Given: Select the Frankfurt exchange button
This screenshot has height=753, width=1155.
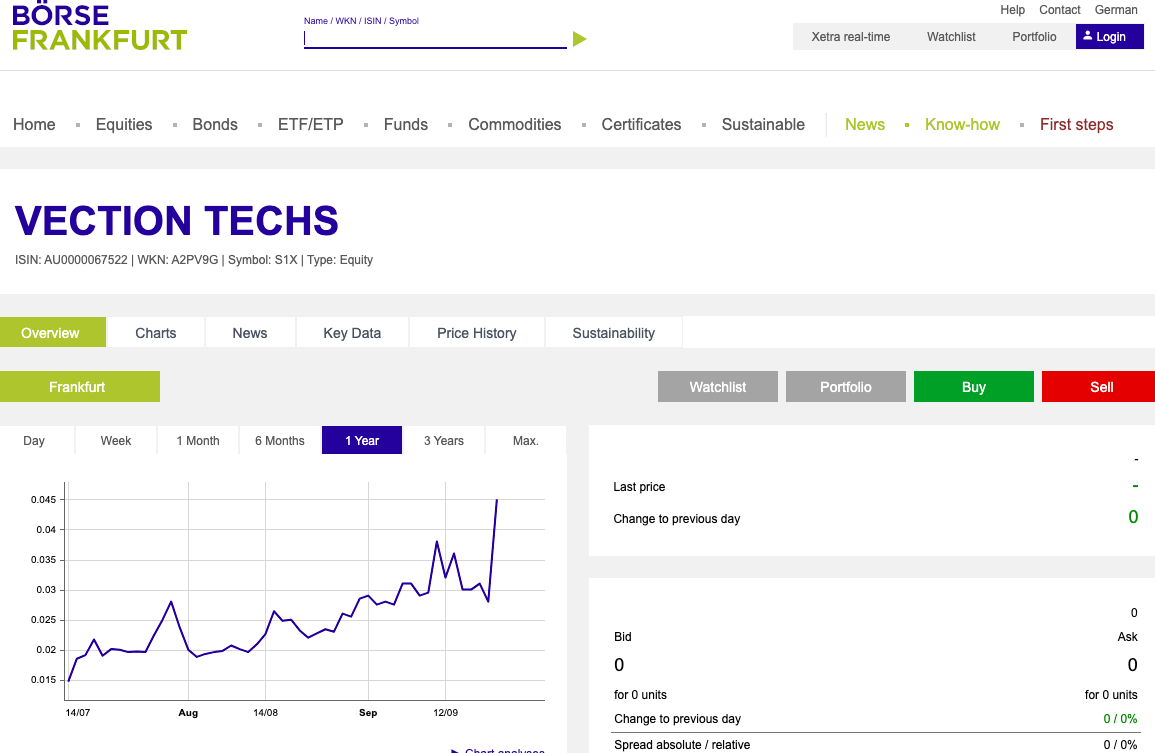Looking at the screenshot, I should coord(78,387).
